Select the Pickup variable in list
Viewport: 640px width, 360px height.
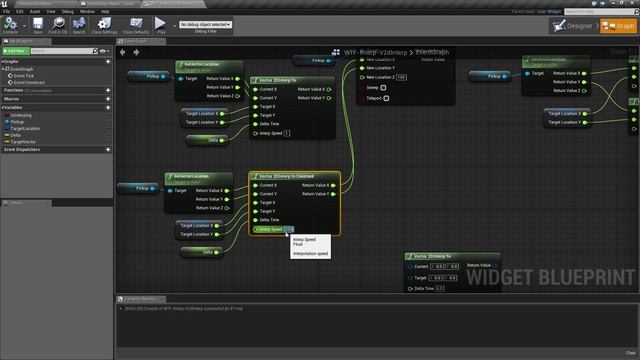tap(17, 122)
